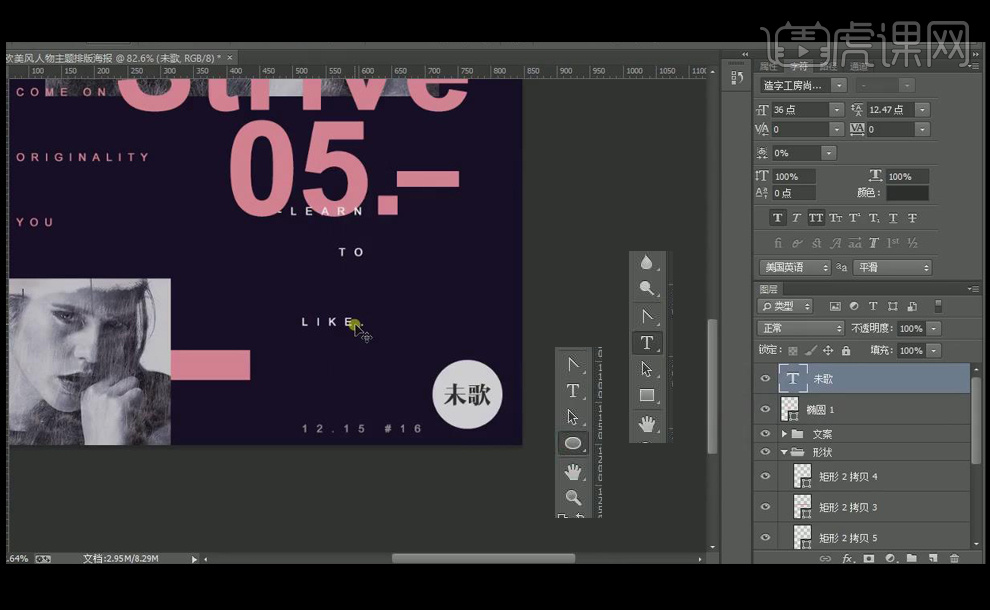990x610 pixels.
Task: Switch to the 路径 tab
Action: [828, 66]
